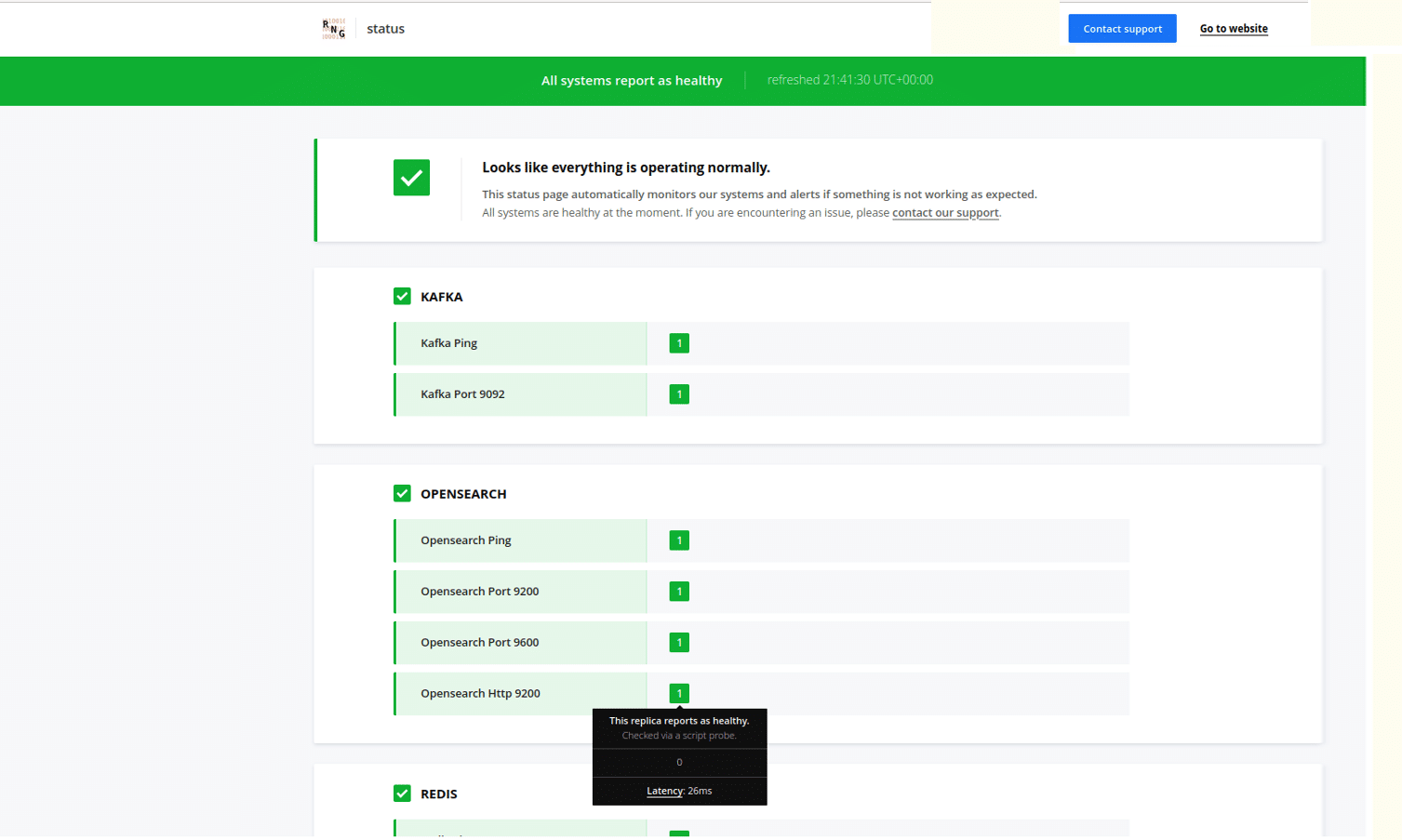Open the script probe link in tooltip
This screenshot has width=1402, height=840.
coord(708,736)
